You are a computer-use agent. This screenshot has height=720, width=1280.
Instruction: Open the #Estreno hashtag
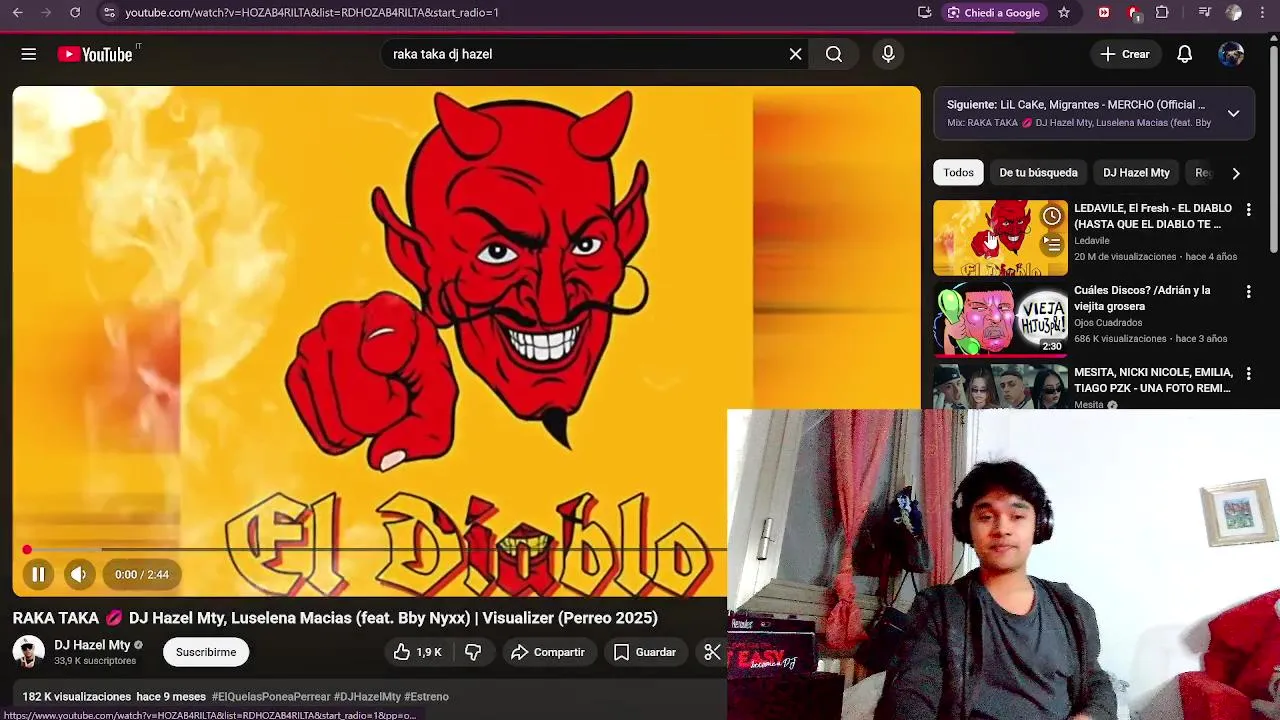426,697
